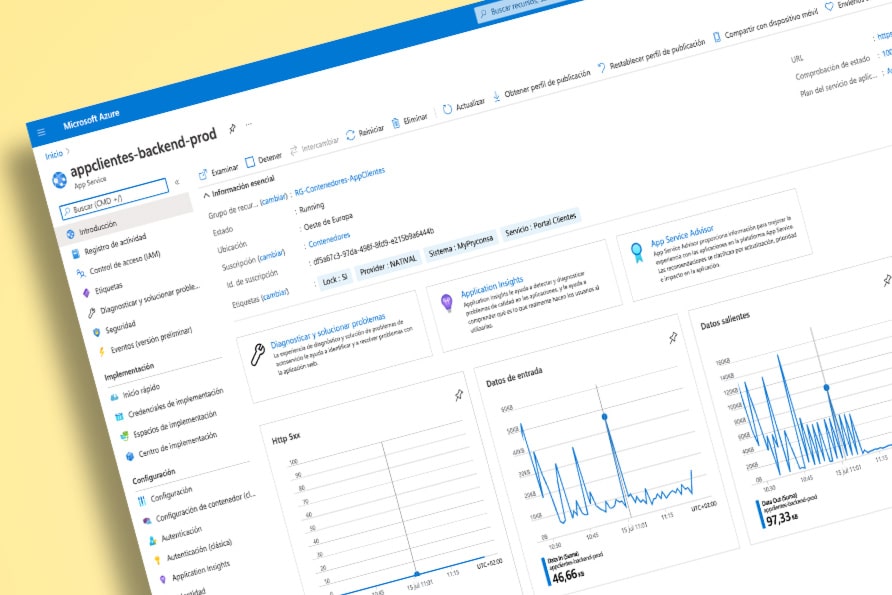Viewport: 892px width, 595px height.
Task: Click cambiar next to Grupo de recursos
Action: pyautogui.click(x=274, y=199)
